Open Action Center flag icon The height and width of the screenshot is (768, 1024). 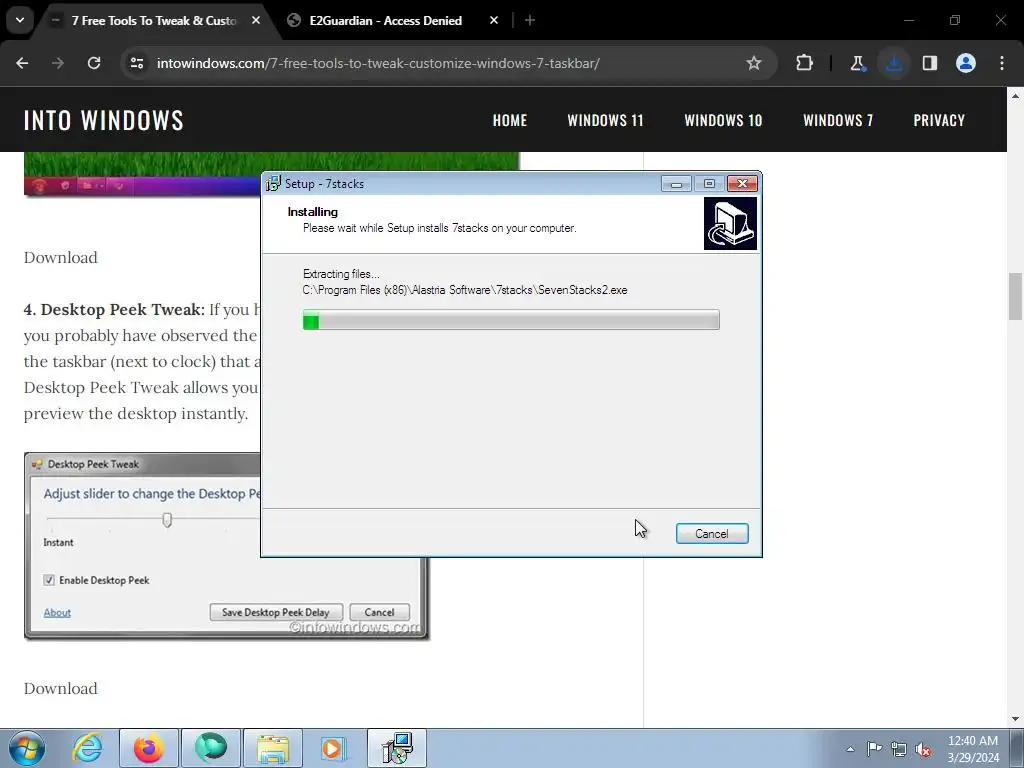click(874, 749)
